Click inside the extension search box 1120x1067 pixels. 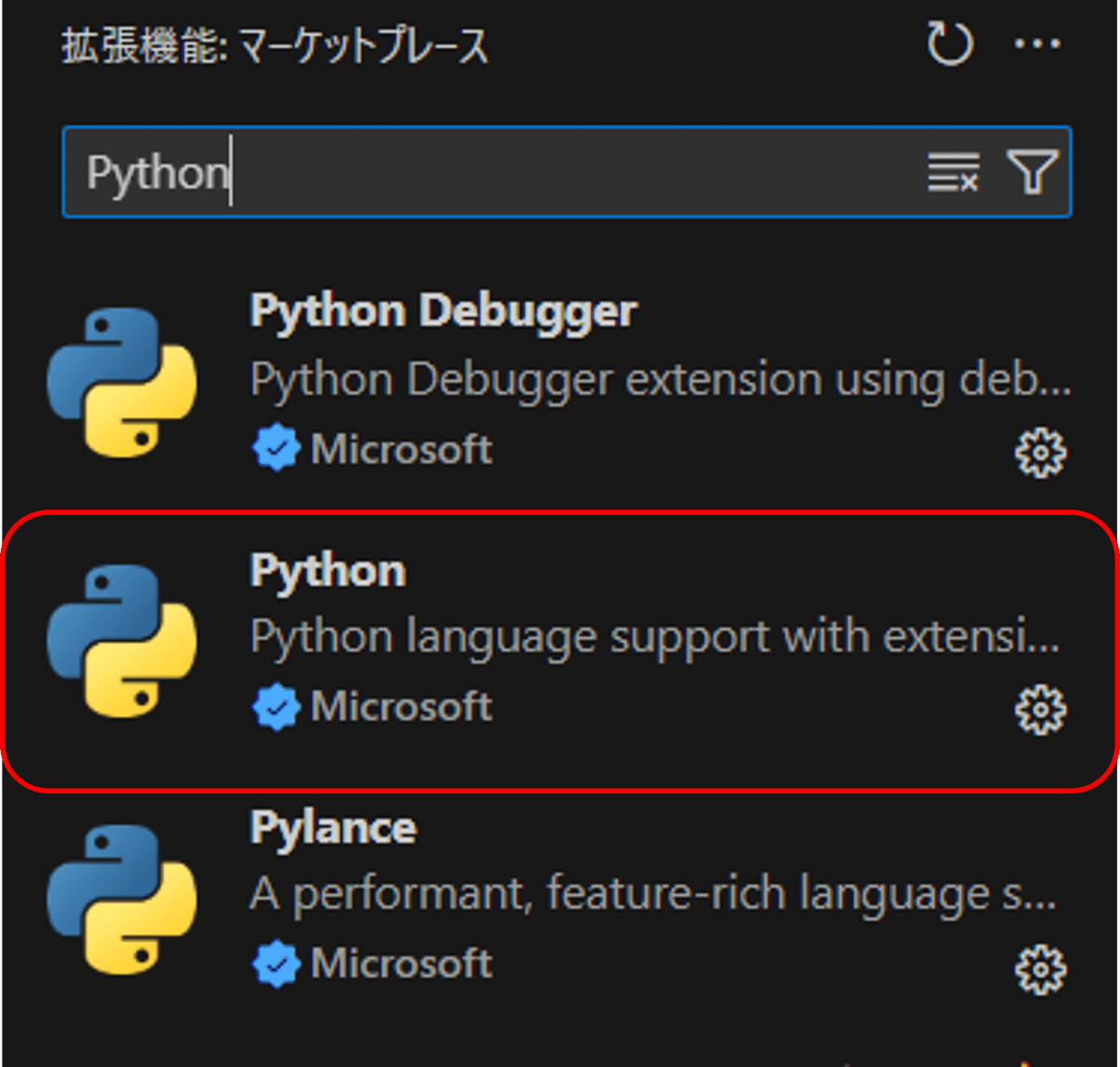point(467,172)
